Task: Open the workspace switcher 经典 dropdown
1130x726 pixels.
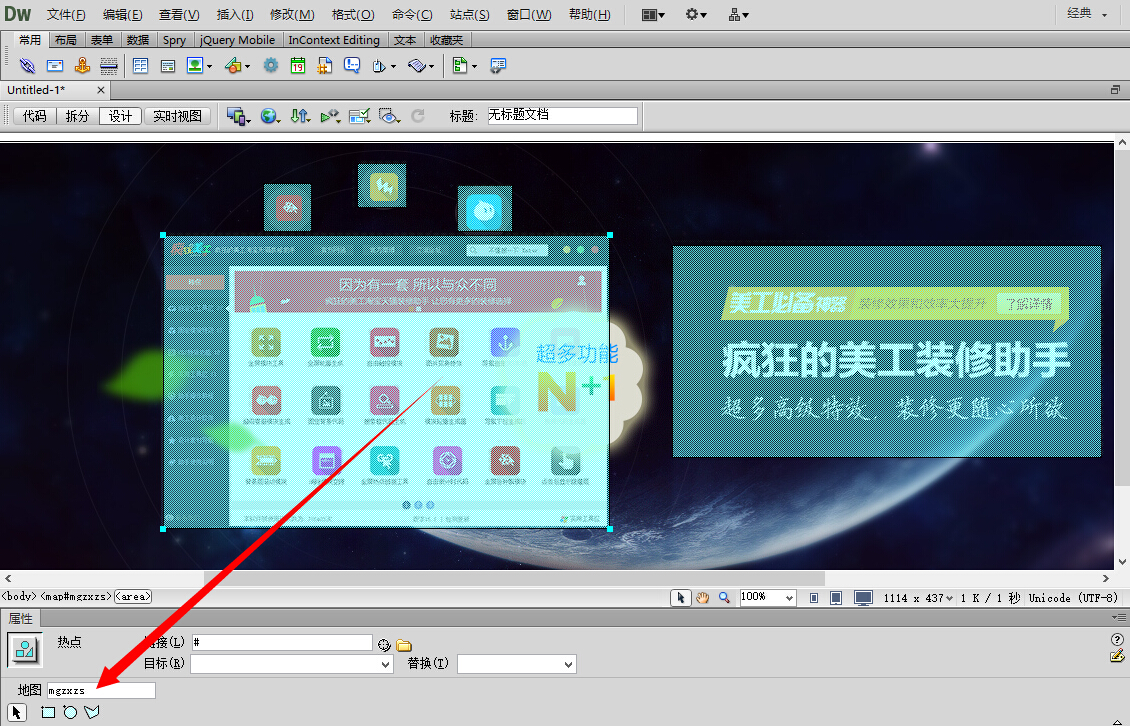Action: point(1087,14)
